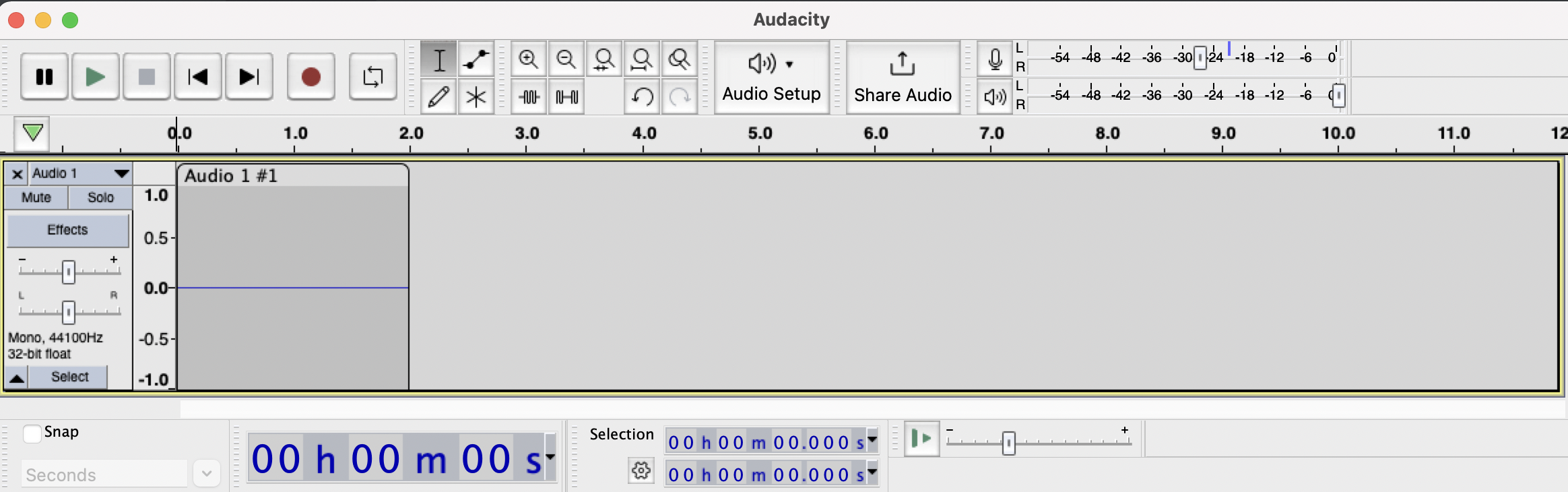Click the vertical scale value 0.5
Screen dimensions: 1568x492
156,238
